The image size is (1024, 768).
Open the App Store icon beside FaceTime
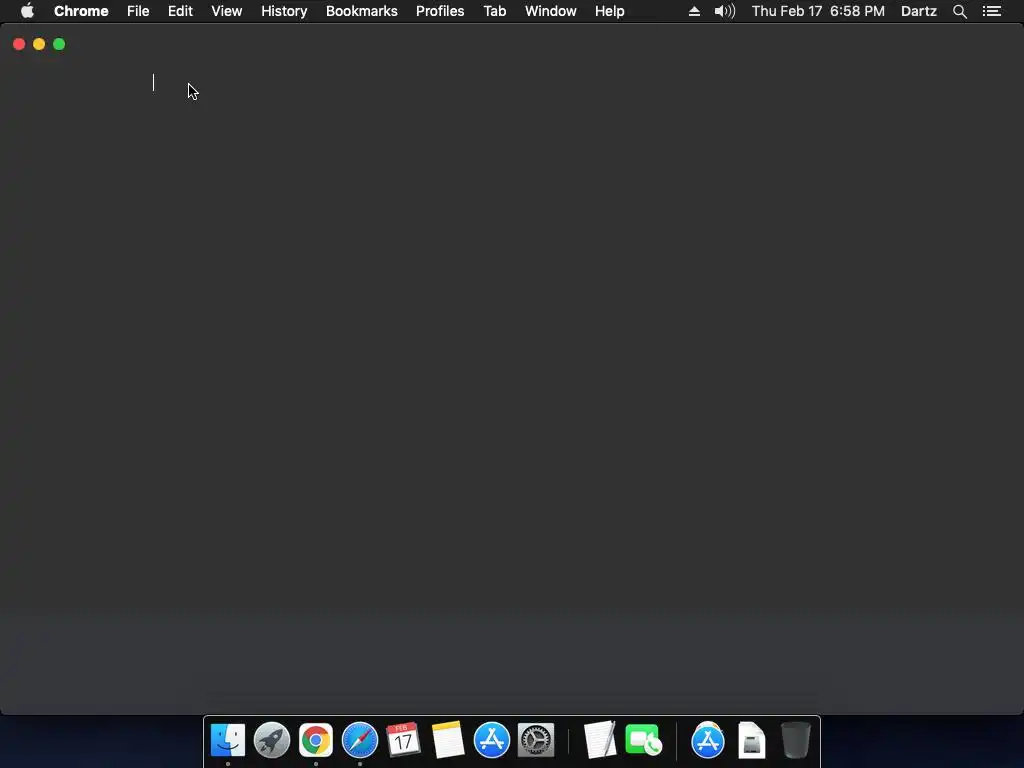(x=708, y=740)
